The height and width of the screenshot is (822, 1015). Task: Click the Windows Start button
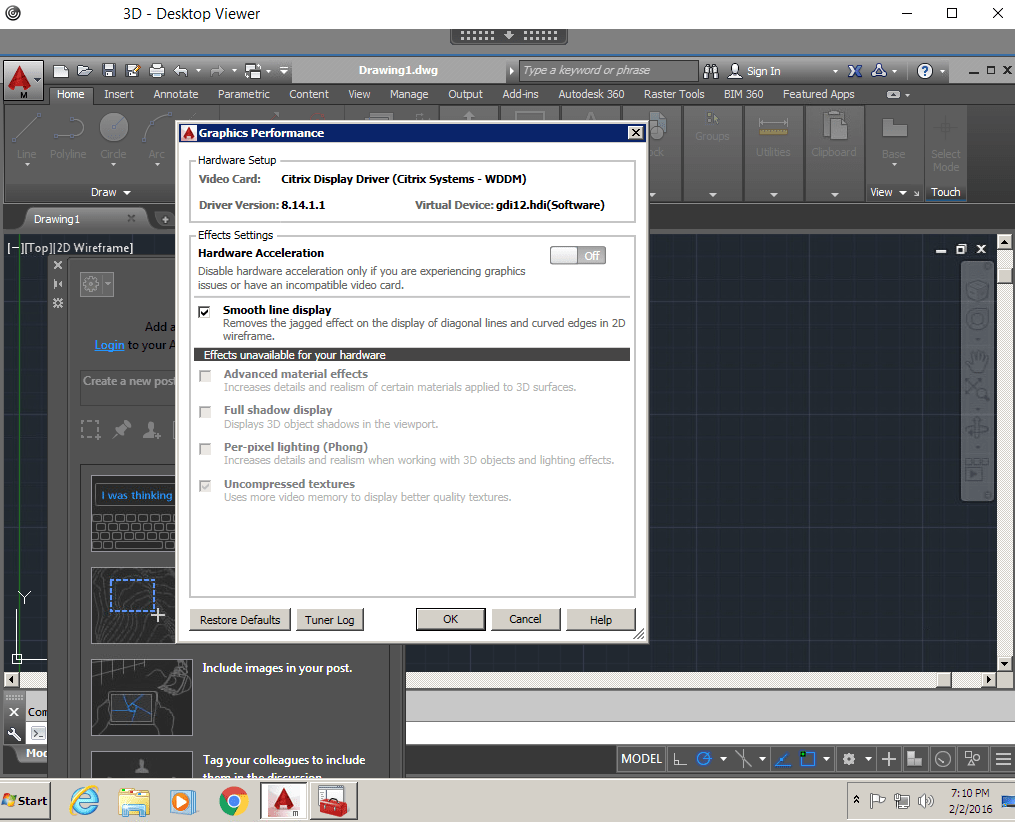[x=25, y=801]
